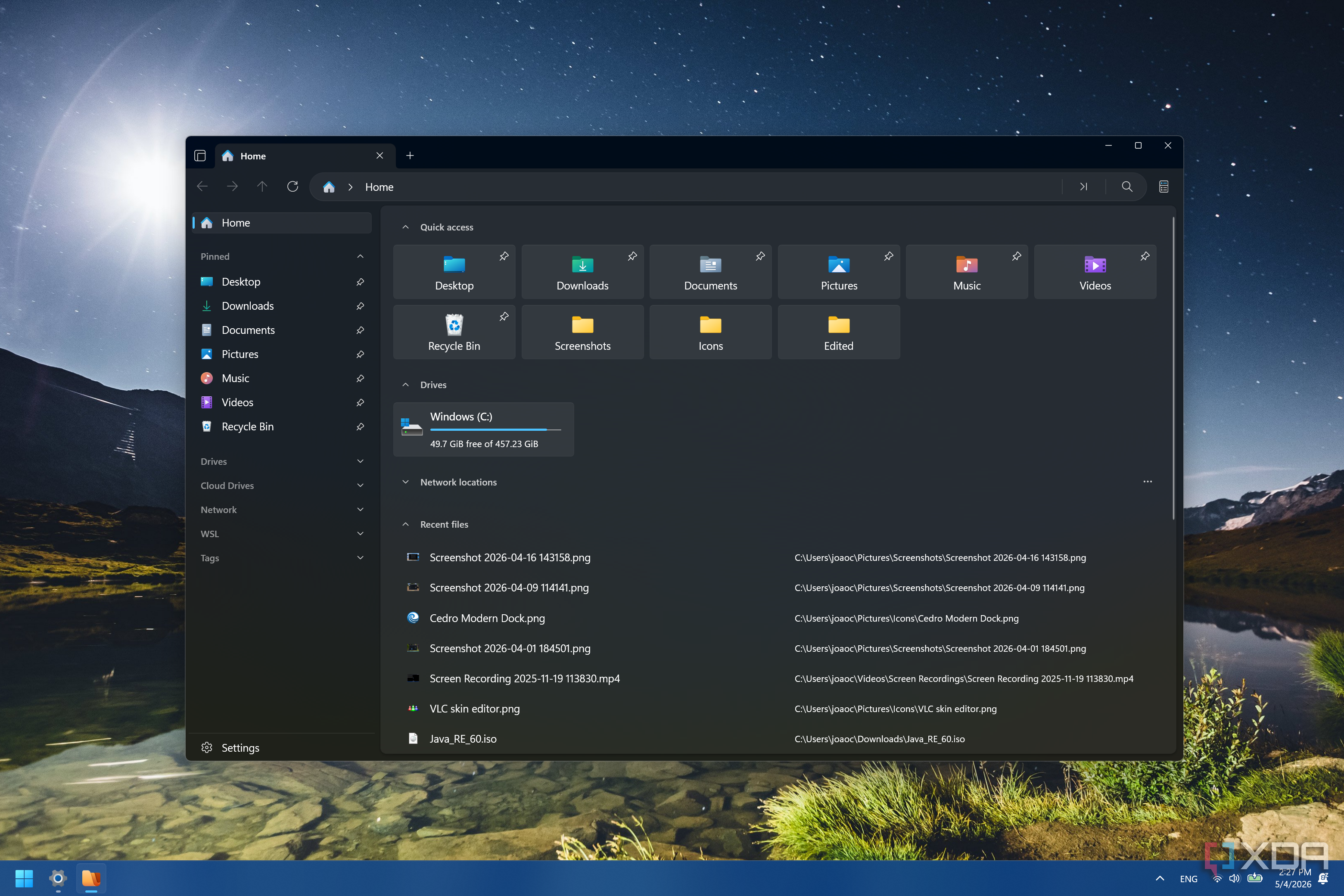Unpin Downloads from the sidebar Pinned list
The width and height of the screenshot is (1344, 896).
pyautogui.click(x=361, y=306)
